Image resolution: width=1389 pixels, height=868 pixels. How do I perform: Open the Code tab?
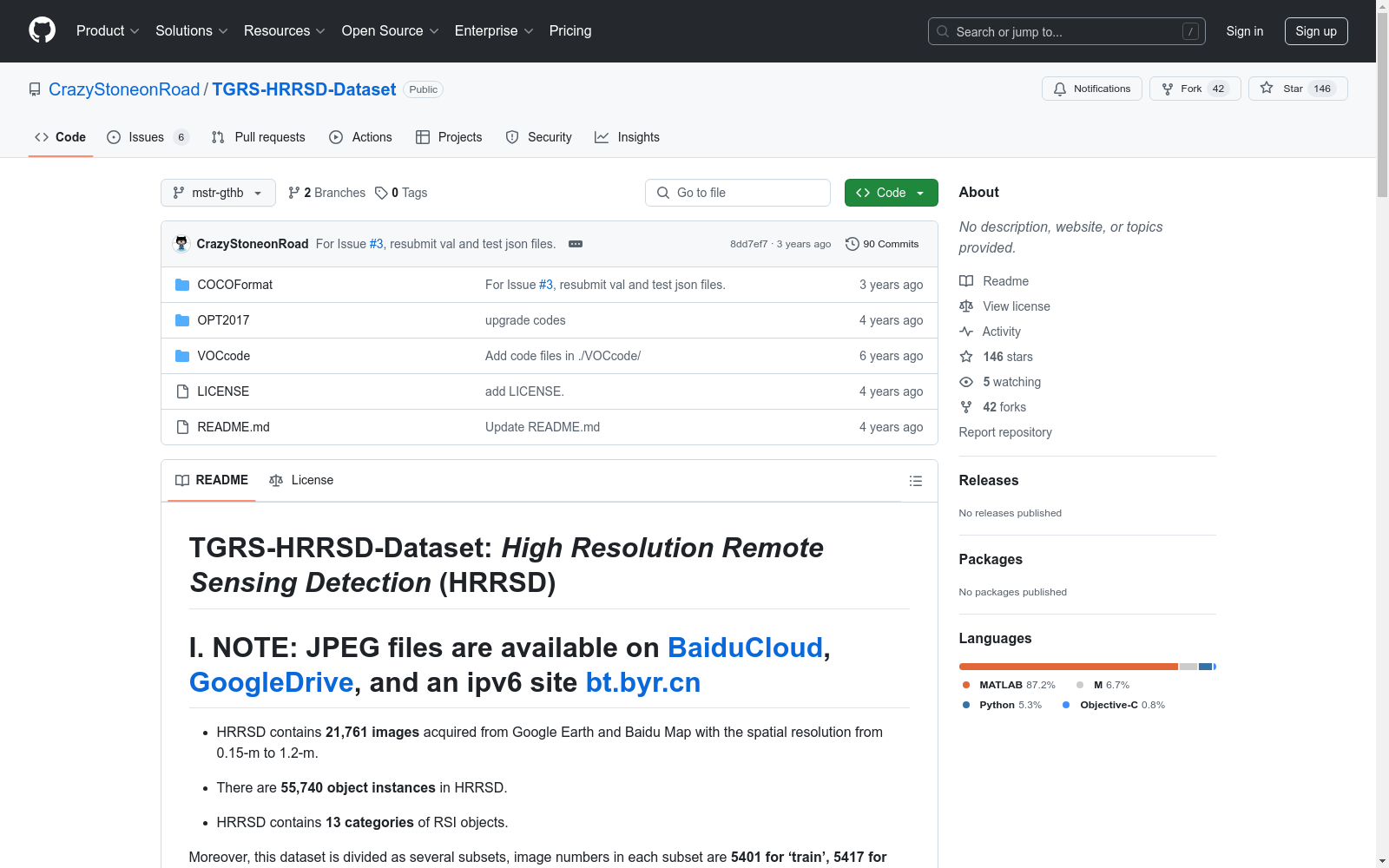pos(60,137)
